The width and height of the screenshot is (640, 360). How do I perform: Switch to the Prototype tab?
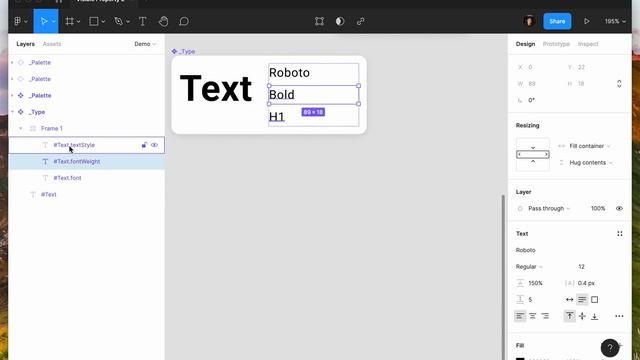click(556, 44)
